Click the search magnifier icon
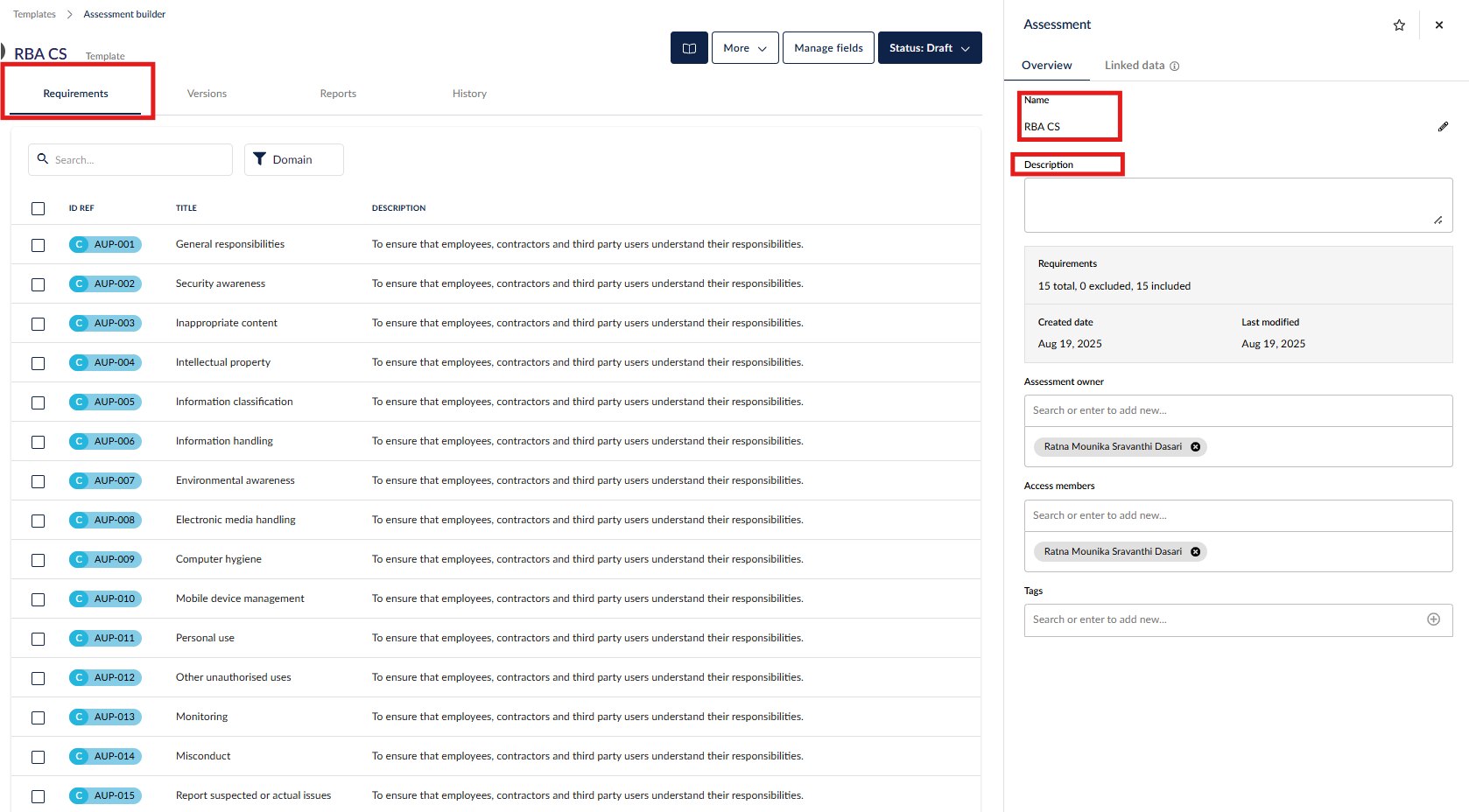 coord(43,159)
